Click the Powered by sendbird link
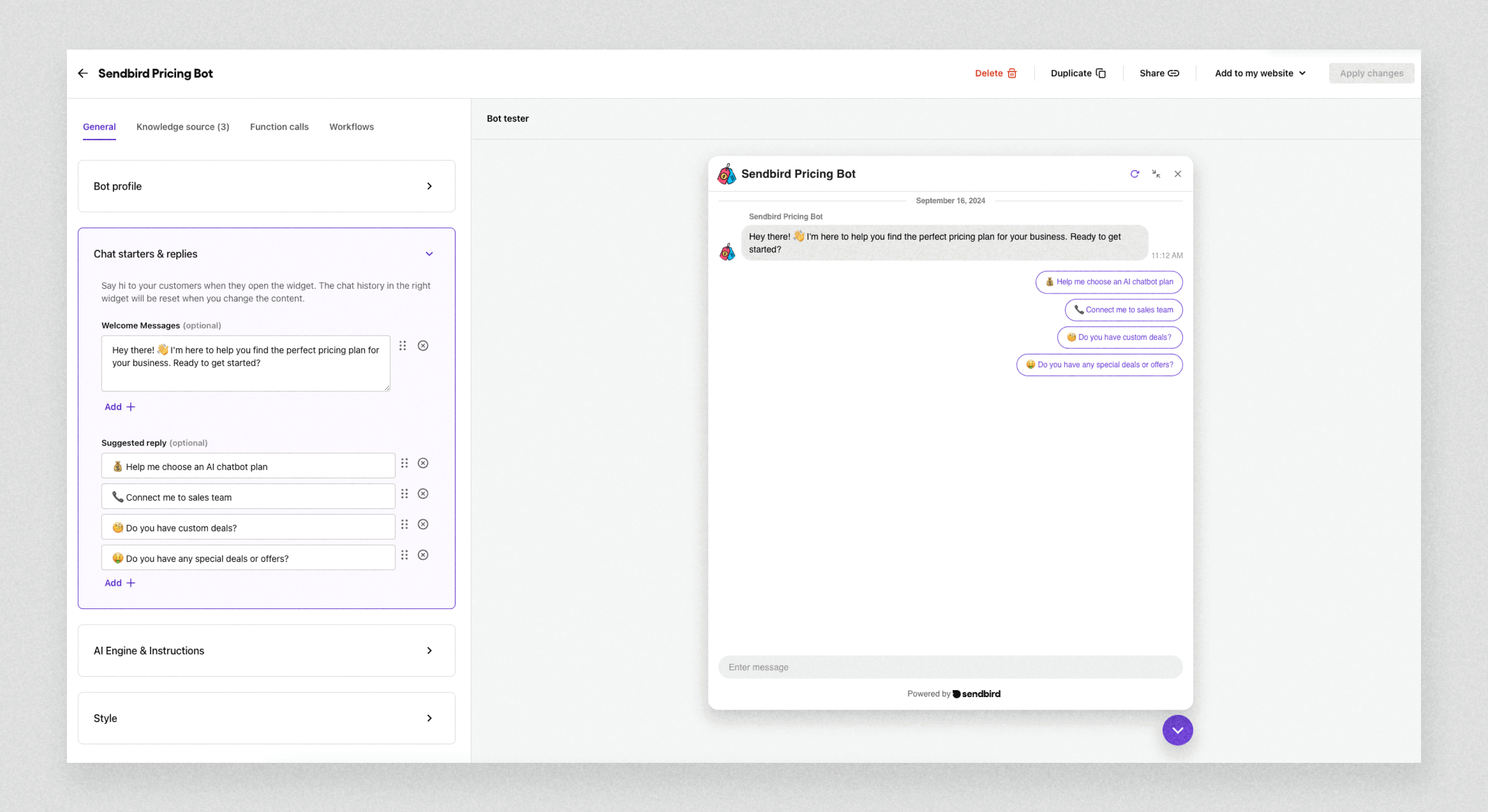Viewport: 1488px width, 812px height. 954,693
